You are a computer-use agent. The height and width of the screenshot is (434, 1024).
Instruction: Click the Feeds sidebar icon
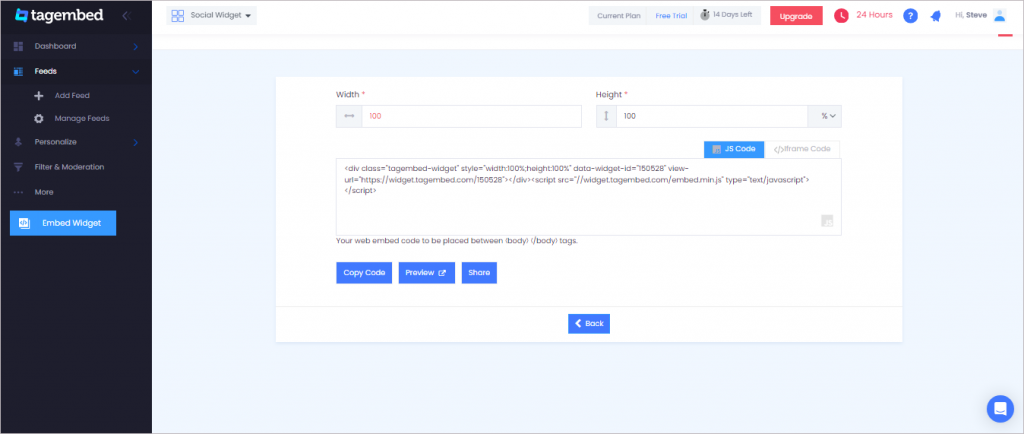(18, 71)
